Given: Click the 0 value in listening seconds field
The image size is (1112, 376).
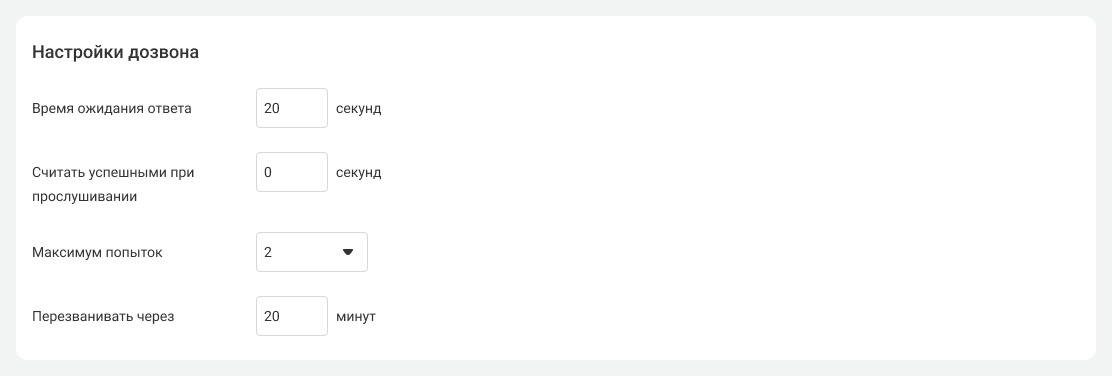Looking at the screenshot, I should tap(268, 172).
